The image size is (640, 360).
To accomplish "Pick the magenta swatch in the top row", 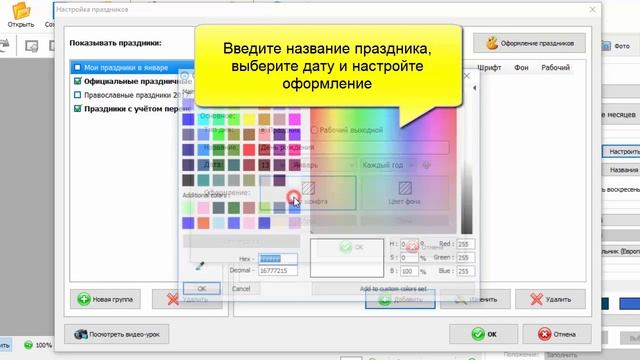I will pyautogui.click(x=294, y=119).
